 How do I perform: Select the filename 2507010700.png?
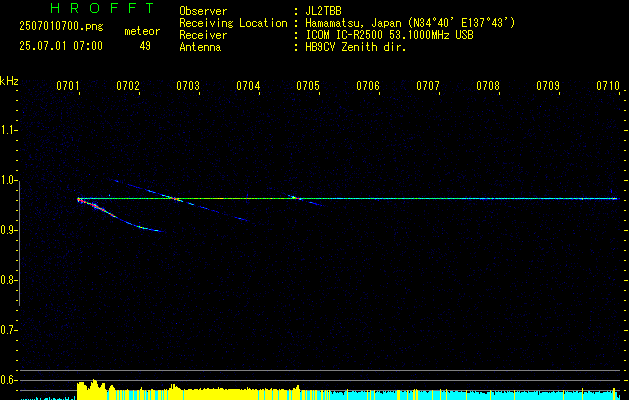click(61, 27)
